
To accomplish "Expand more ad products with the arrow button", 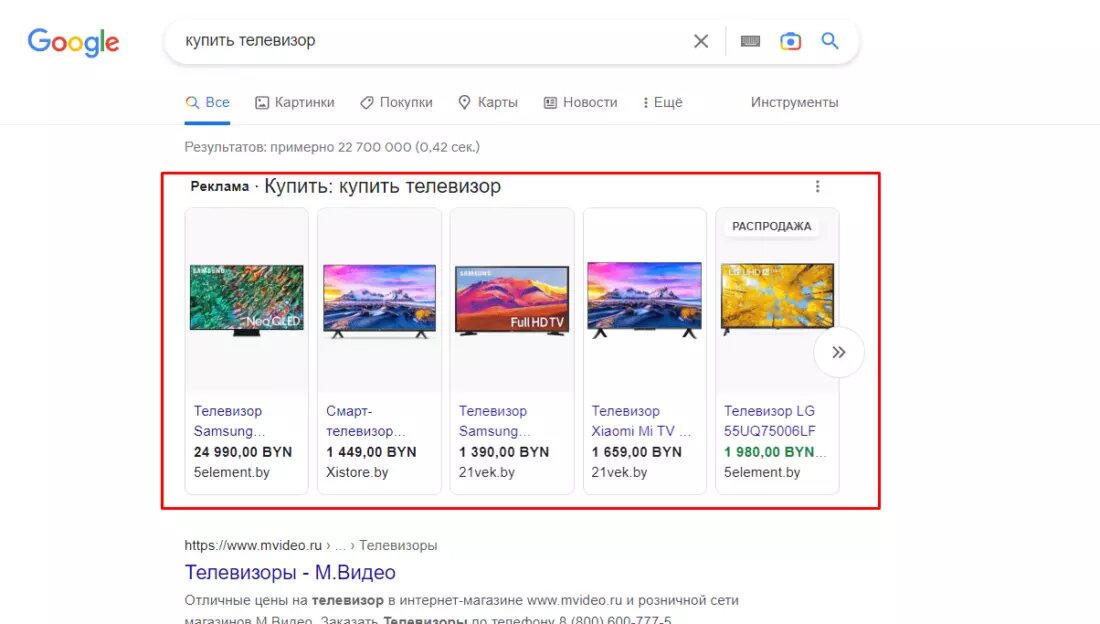I will point(839,351).
